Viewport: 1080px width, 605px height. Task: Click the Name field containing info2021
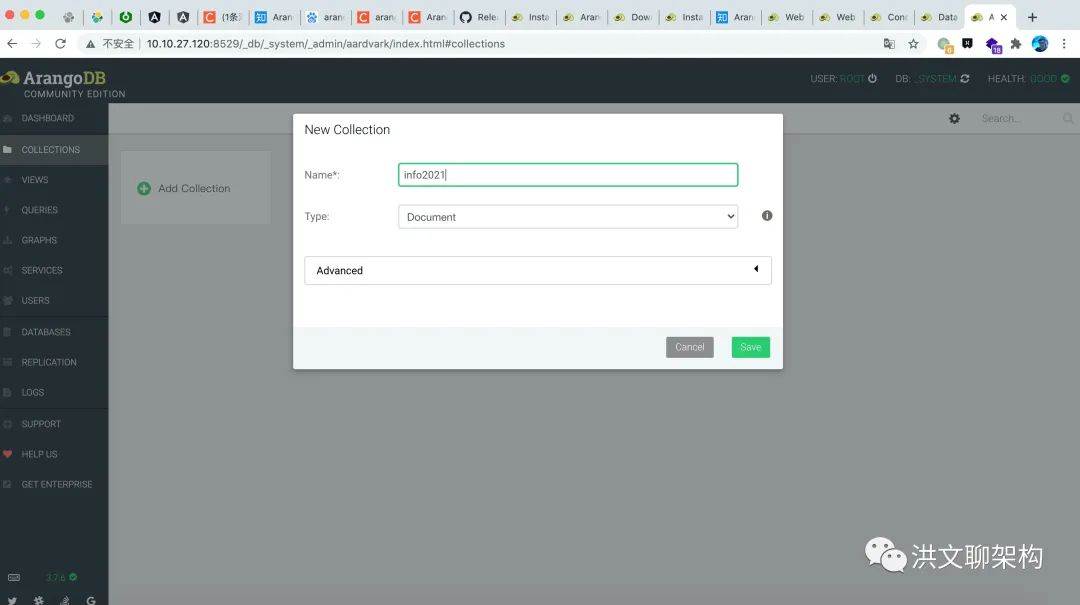pos(568,175)
